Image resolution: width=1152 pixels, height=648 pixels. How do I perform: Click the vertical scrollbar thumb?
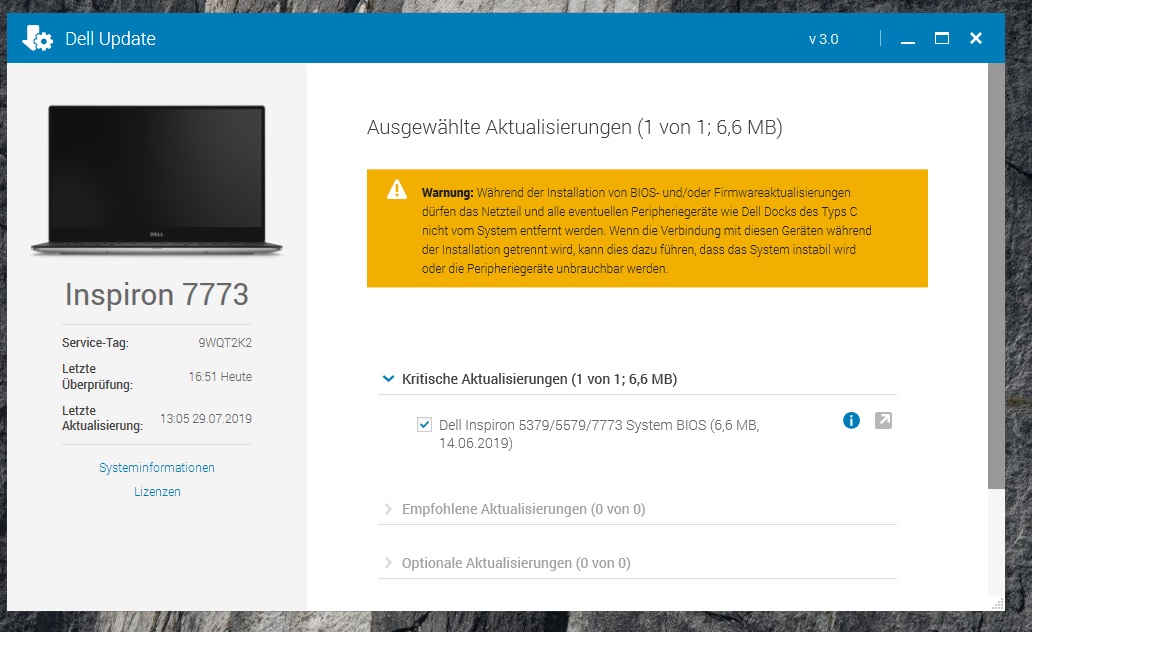pos(996,276)
